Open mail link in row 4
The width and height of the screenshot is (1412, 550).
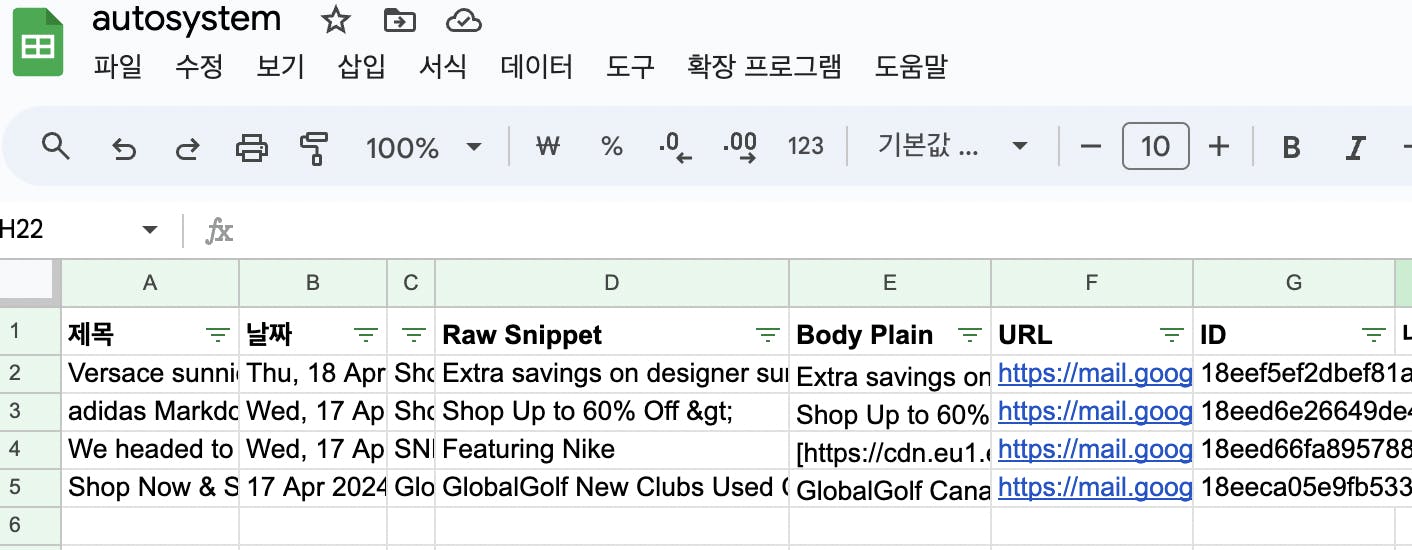pos(1095,450)
